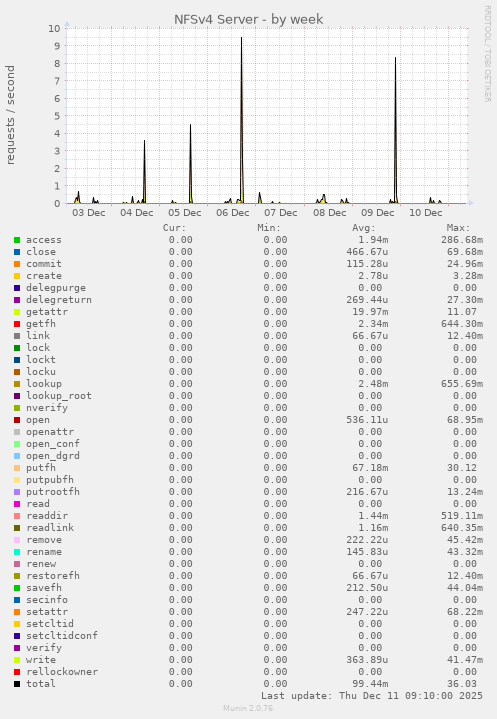Select the magenta read legend swatch
The width and height of the screenshot is (497, 719).
coord(17,504)
